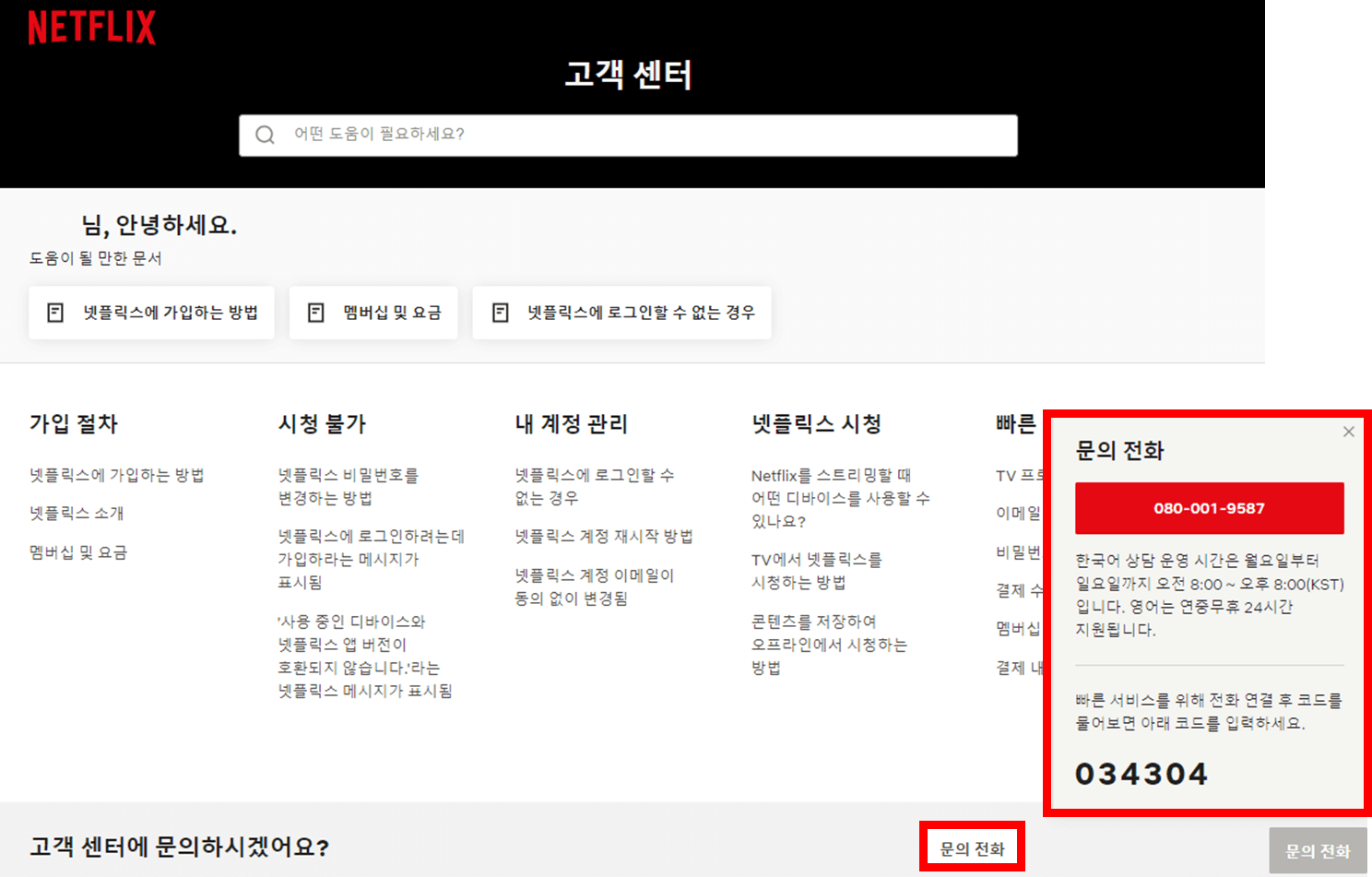Open the '넷플릭스에 가입하는 방법' article card
This screenshot has height=877, width=1372.
point(151,313)
